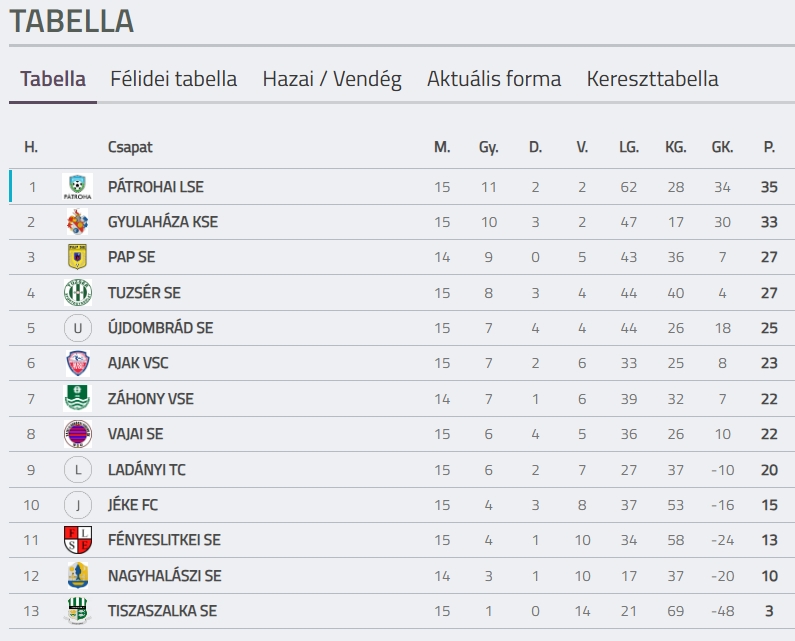This screenshot has height=641, width=795.
Task: Open the NAGYHALÁSZI SE team link
Action: (x=165, y=576)
